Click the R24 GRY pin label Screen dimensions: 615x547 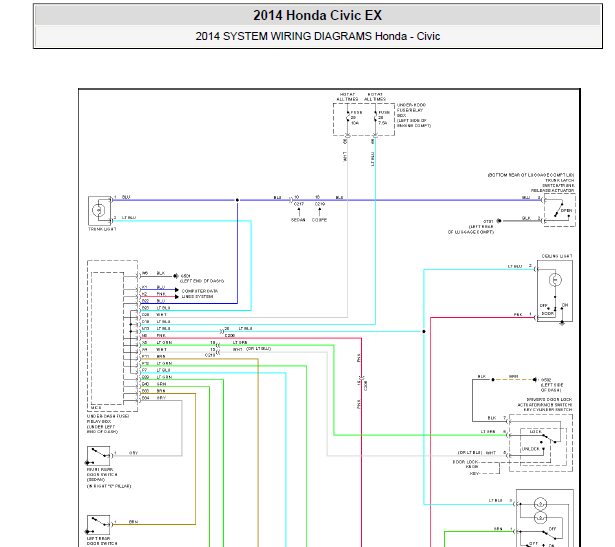click(x=154, y=398)
